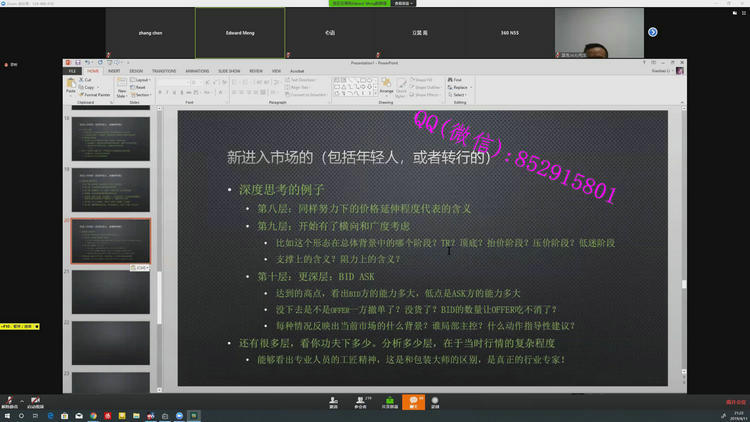Show next participants with the right arrow
750x422 pixels.
coord(653,32)
